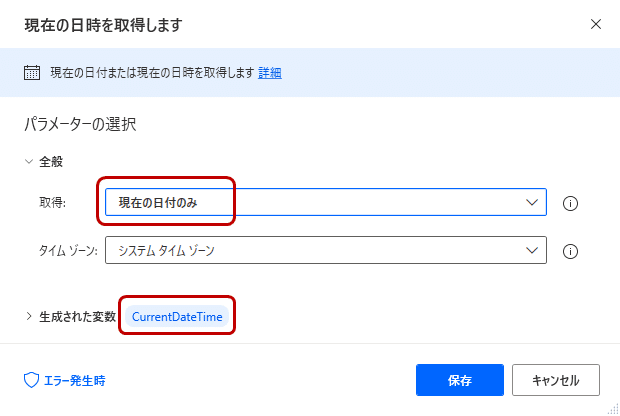The height and width of the screenshot is (416, 620).
Task: Click the パラメーターの選択 heading
Action: click(80, 125)
